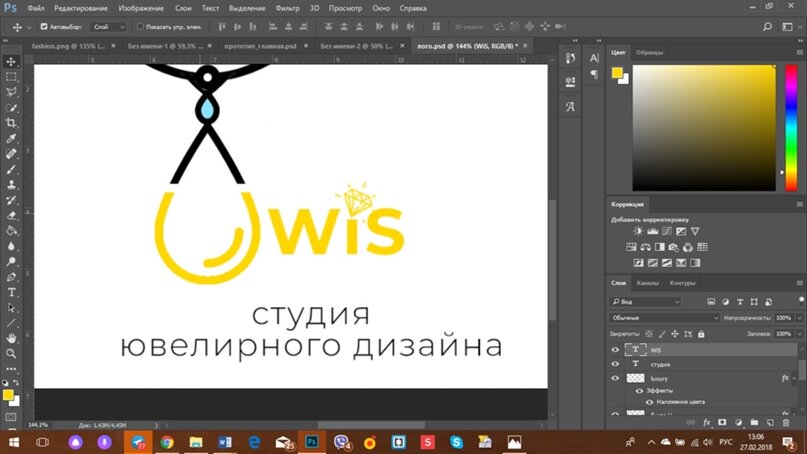This screenshot has width=807, height=454.
Task: Switch to прототип_главная.psd tab
Action: [x=260, y=46]
